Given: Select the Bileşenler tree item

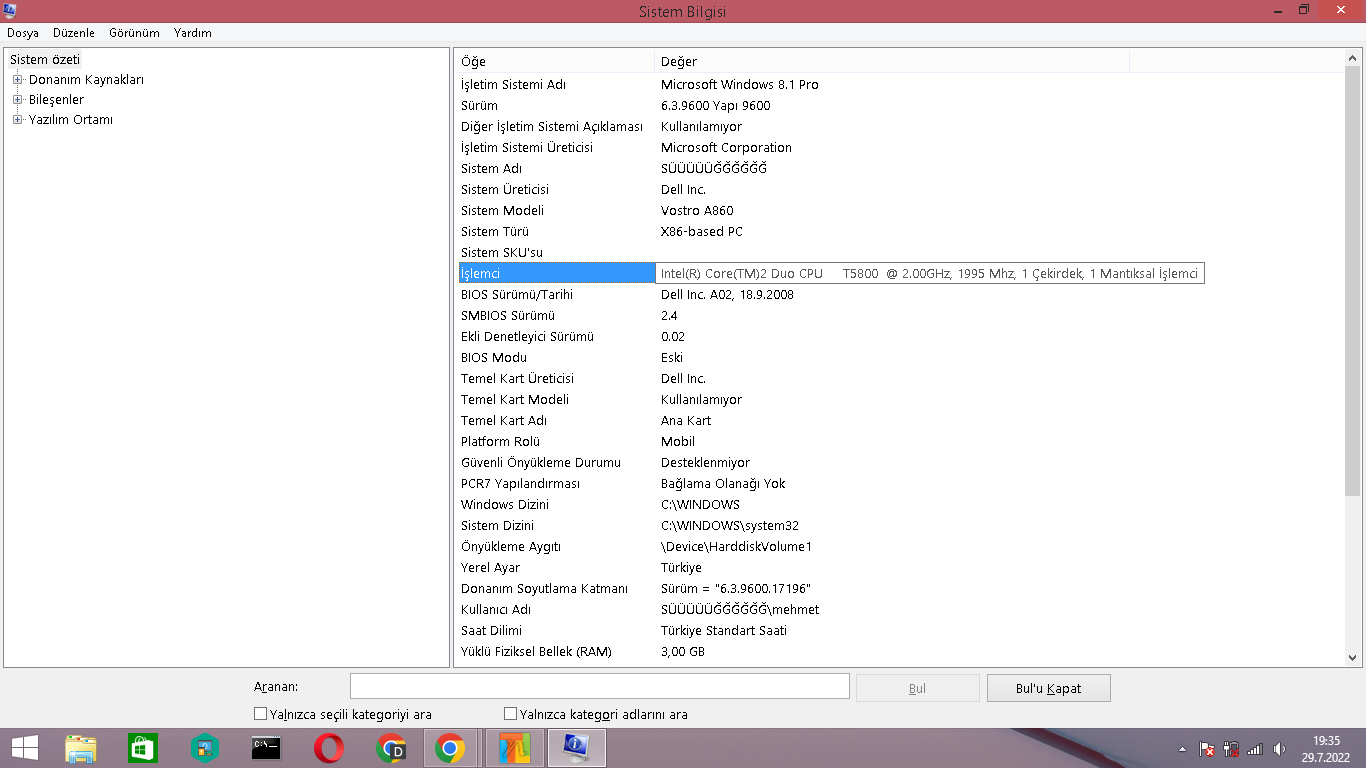Looking at the screenshot, I should [x=56, y=100].
